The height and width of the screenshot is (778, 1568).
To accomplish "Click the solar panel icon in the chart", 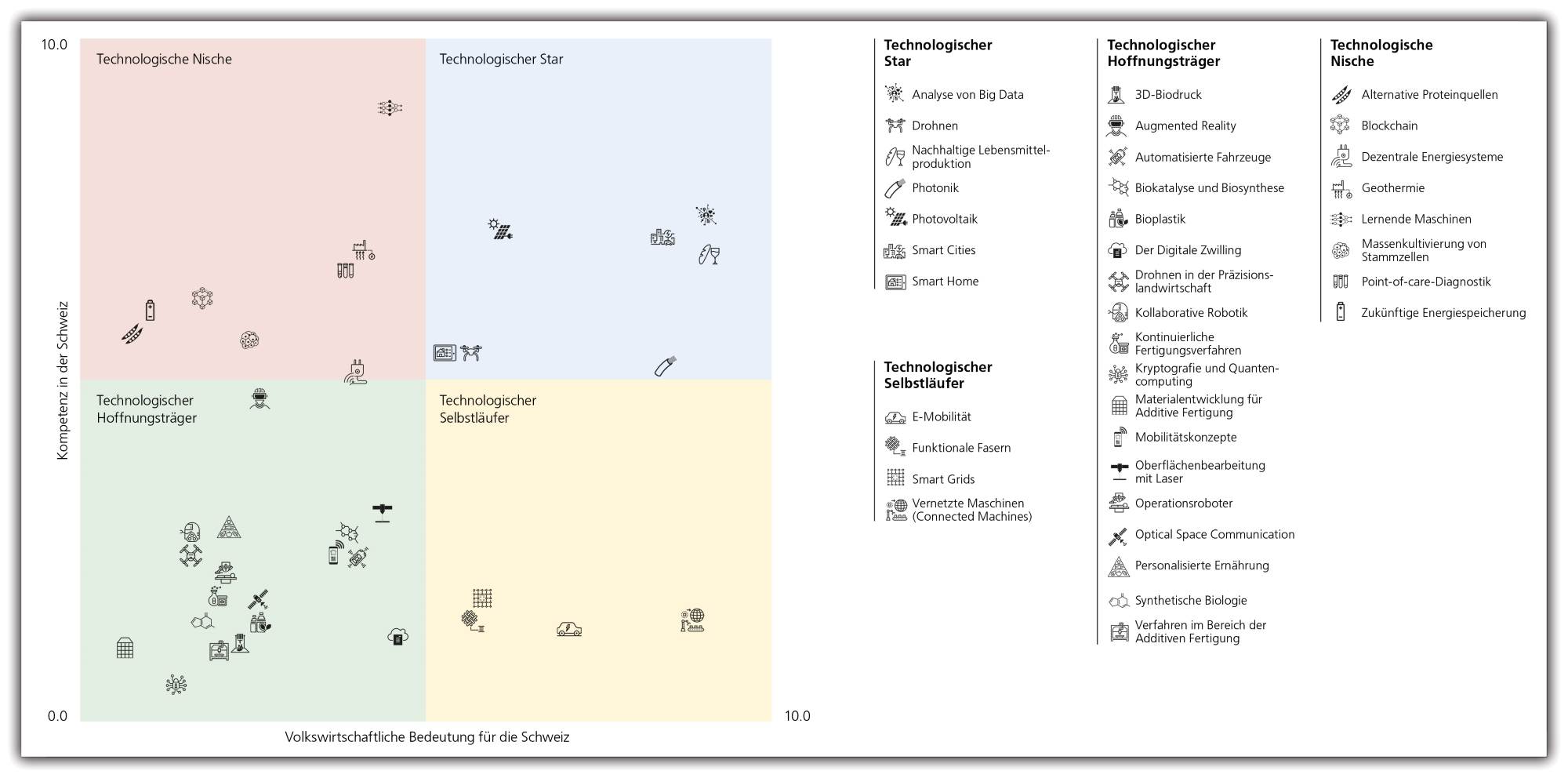I will pyautogui.click(x=500, y=229).
